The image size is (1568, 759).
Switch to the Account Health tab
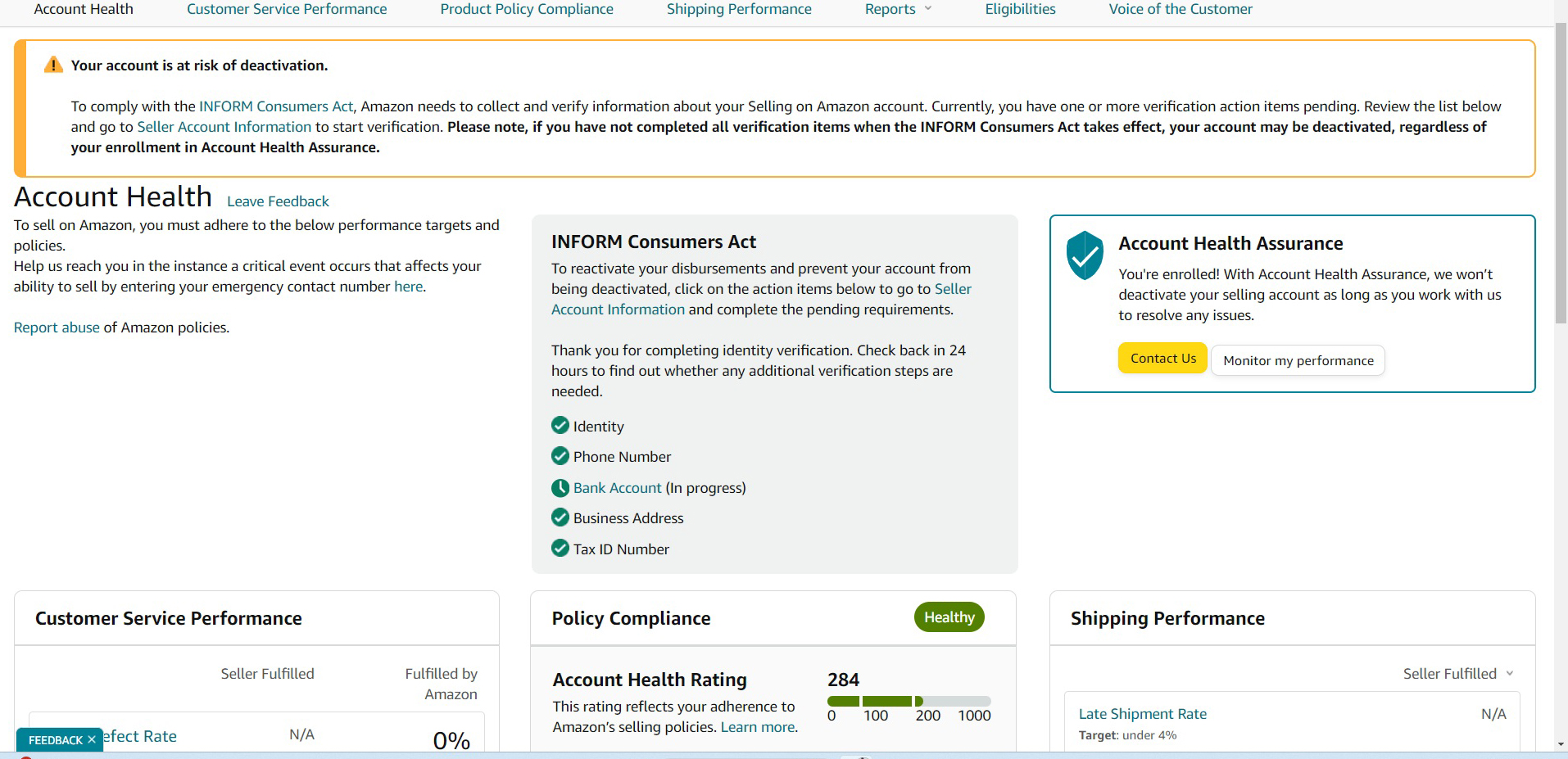tap(84, 9)
